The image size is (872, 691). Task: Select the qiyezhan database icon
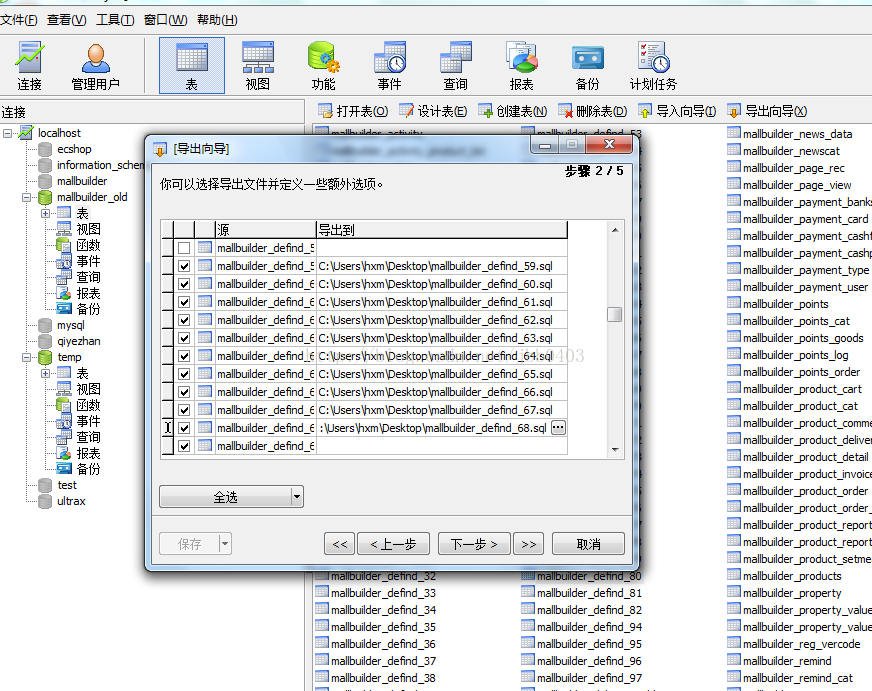[x=46, y=341]
